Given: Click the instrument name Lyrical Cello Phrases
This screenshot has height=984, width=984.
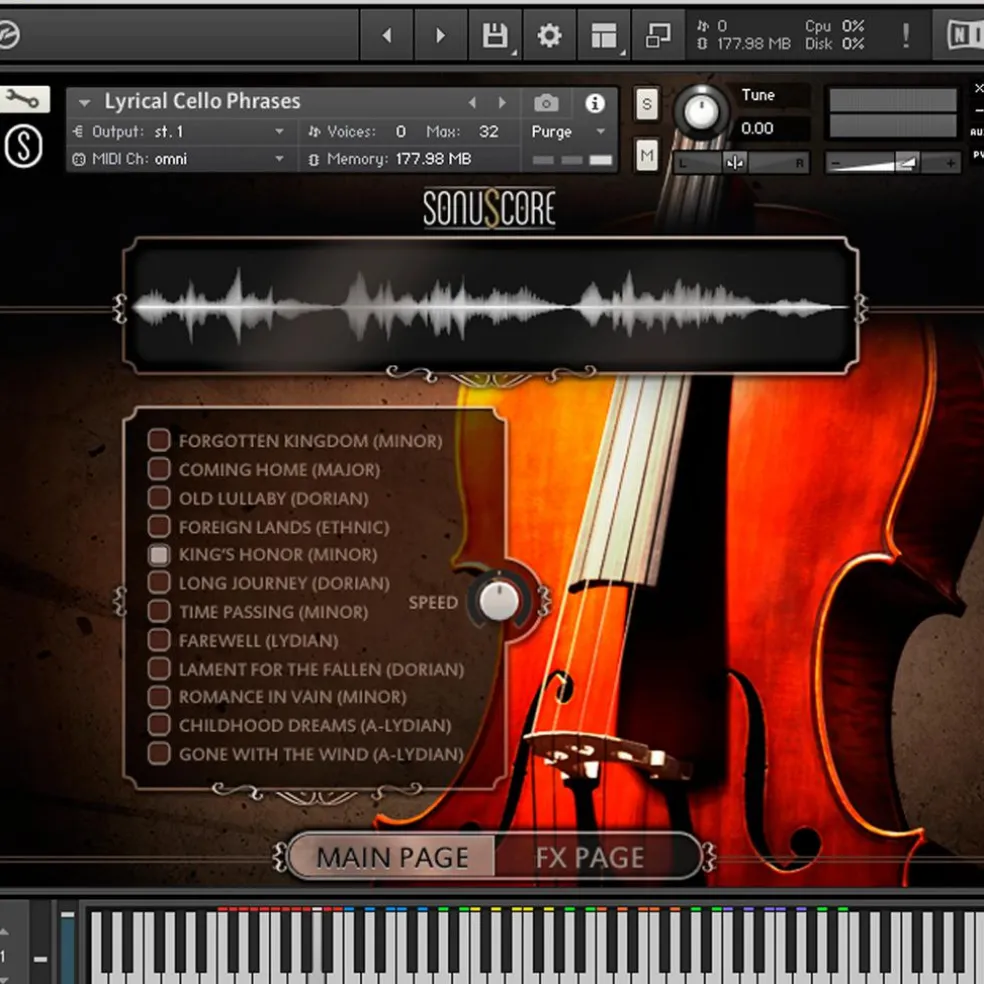Looking at the screenshot, I should [202, 102].
